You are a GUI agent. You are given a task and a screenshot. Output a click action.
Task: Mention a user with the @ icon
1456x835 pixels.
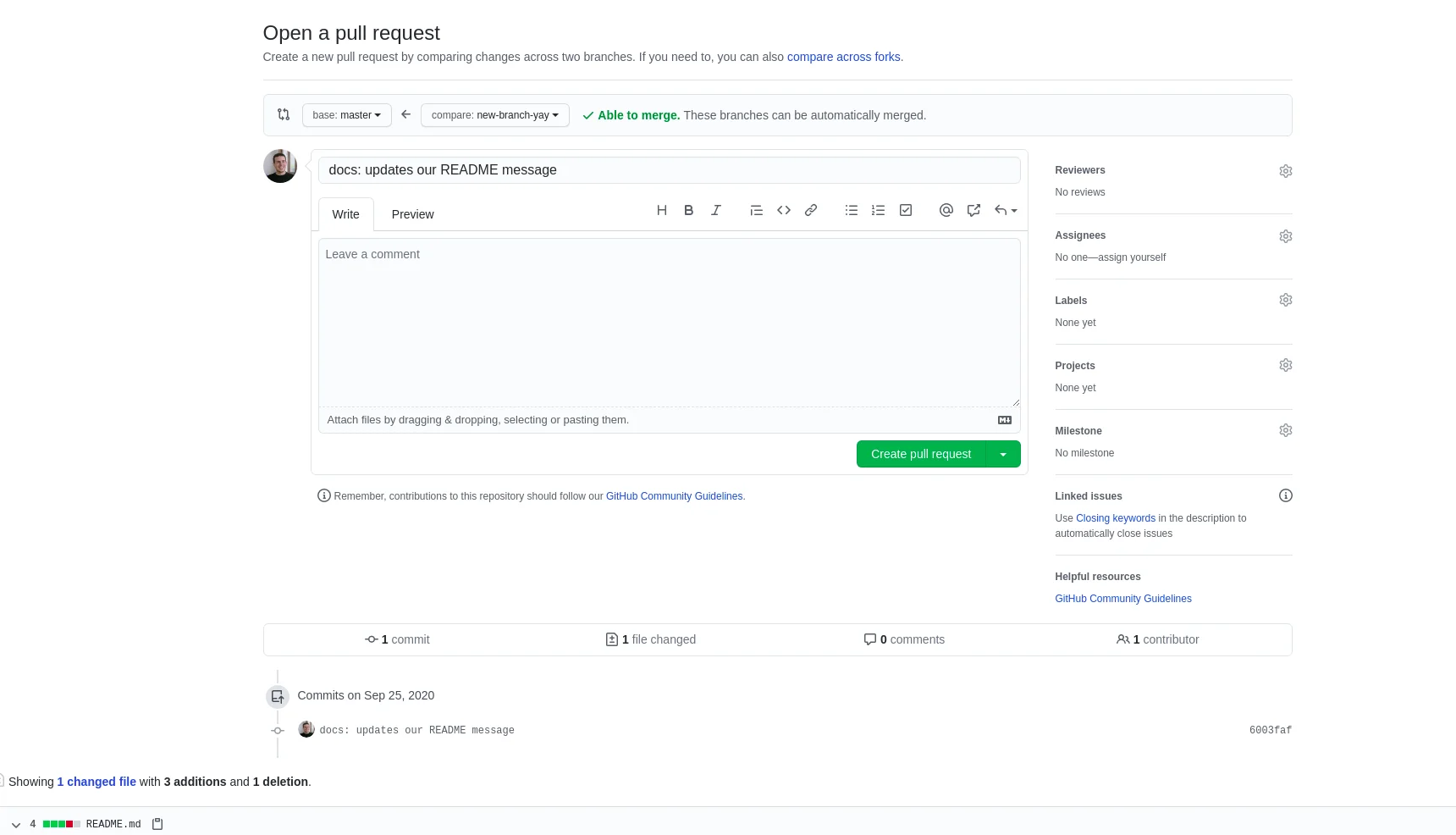click(946, 210)
